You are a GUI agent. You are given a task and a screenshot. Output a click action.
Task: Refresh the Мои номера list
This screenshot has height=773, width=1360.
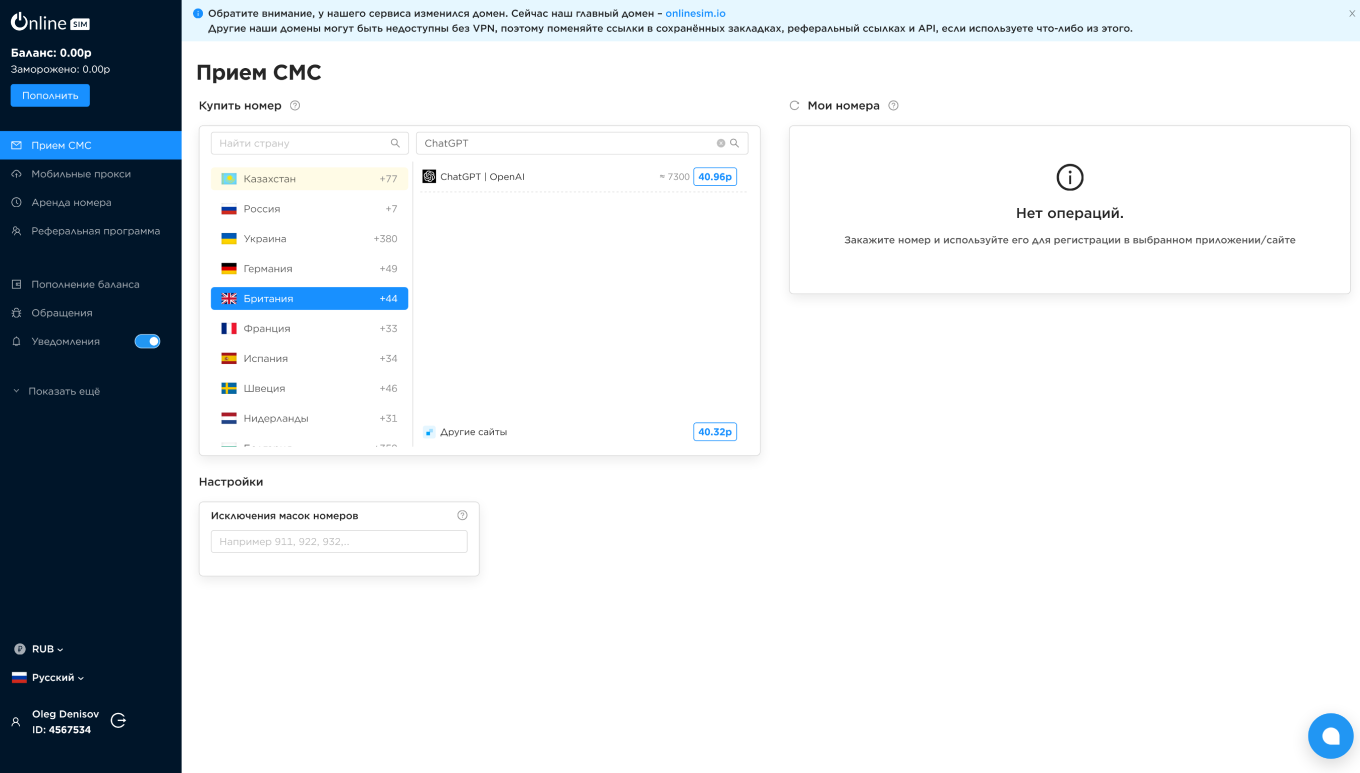click(794, 105)
